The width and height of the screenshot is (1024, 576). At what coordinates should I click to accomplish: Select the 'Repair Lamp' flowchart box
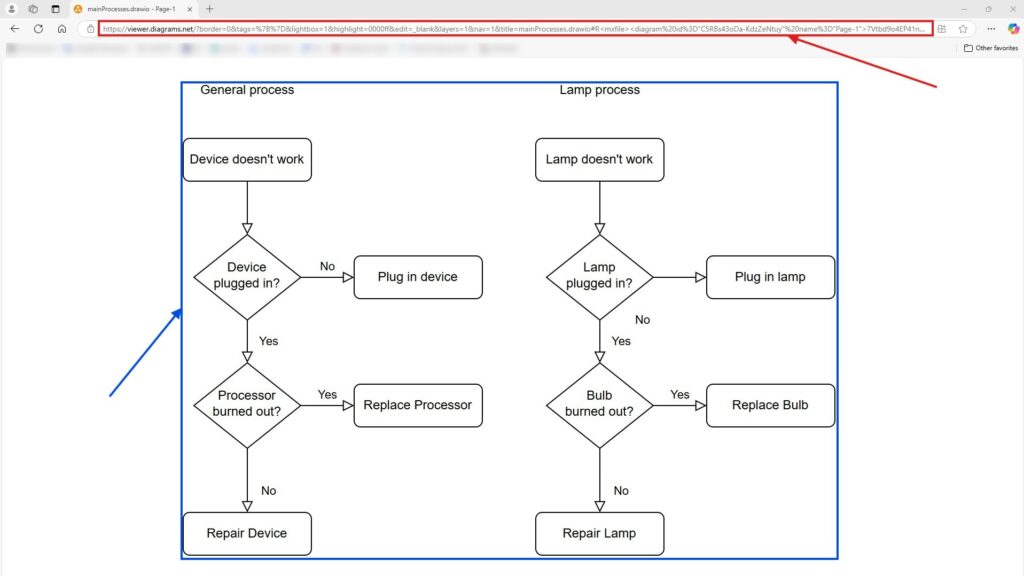599,533
